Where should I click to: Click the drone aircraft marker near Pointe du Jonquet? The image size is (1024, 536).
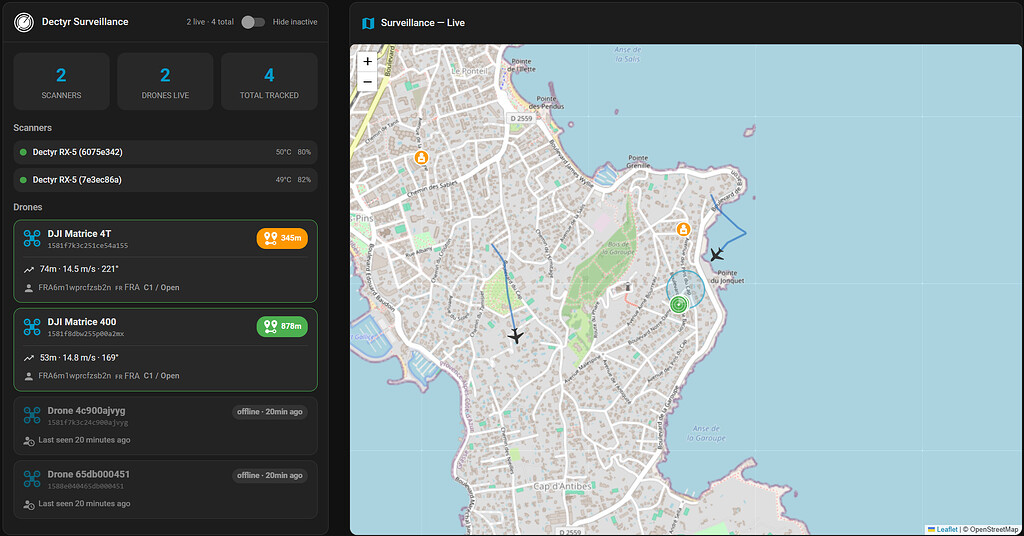click(x=717, y=254)
